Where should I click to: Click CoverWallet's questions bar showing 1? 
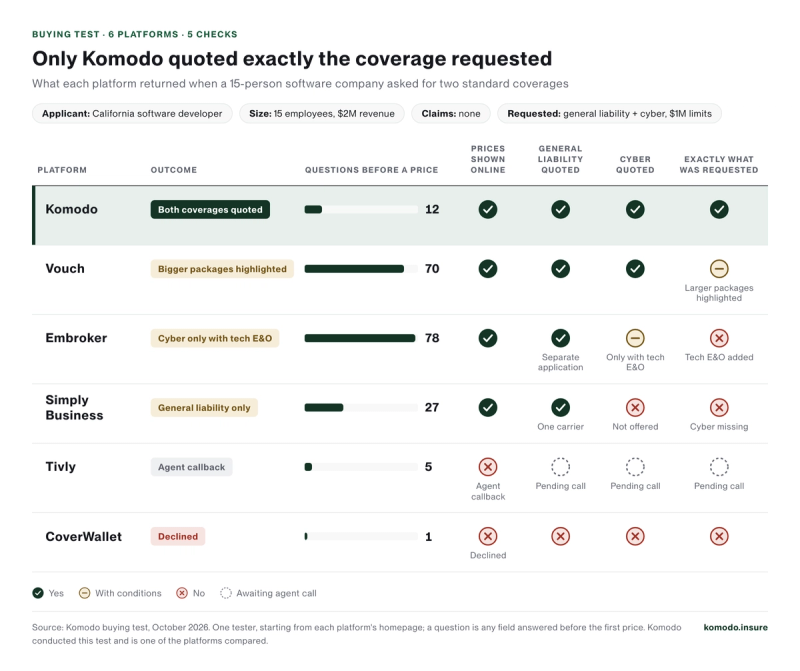point(361,536)
